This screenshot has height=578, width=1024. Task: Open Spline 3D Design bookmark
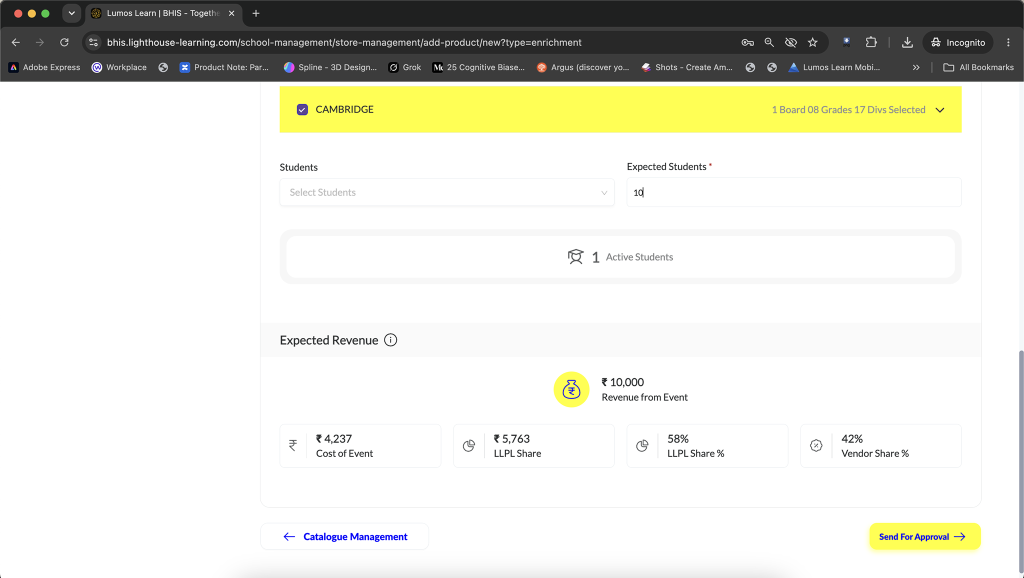[330, 67]
